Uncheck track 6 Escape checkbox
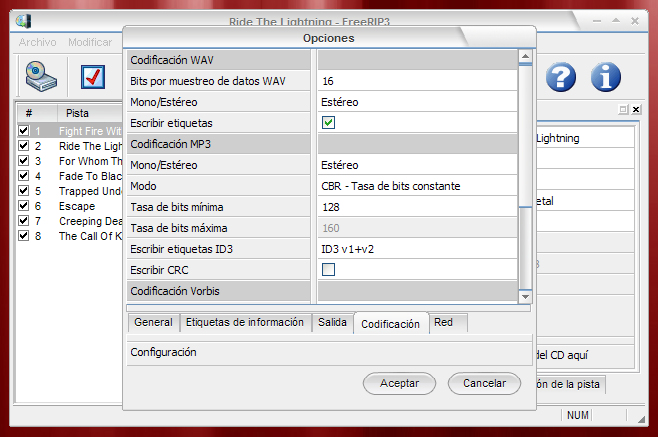Image resolution: width=658 pixels, height=437 pixels. click(x=24, y=206)
